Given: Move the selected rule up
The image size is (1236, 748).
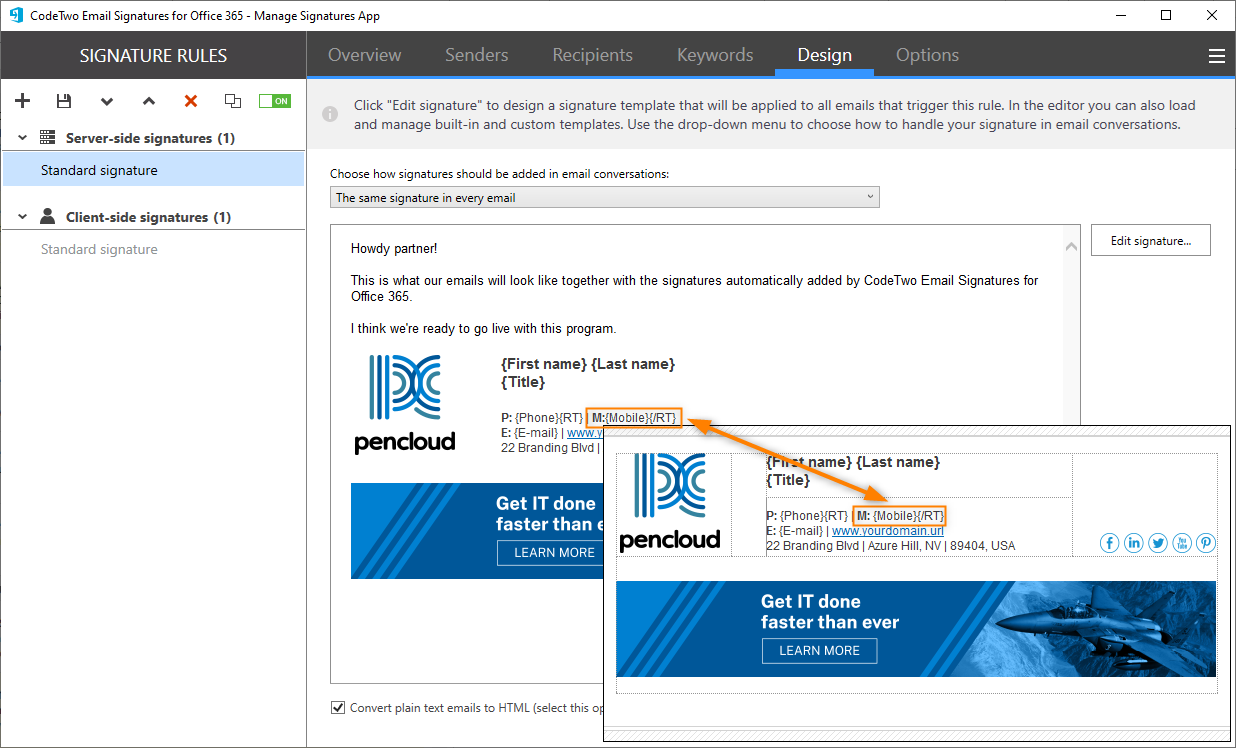Looking at the screenshot, I should coord(148,101).
